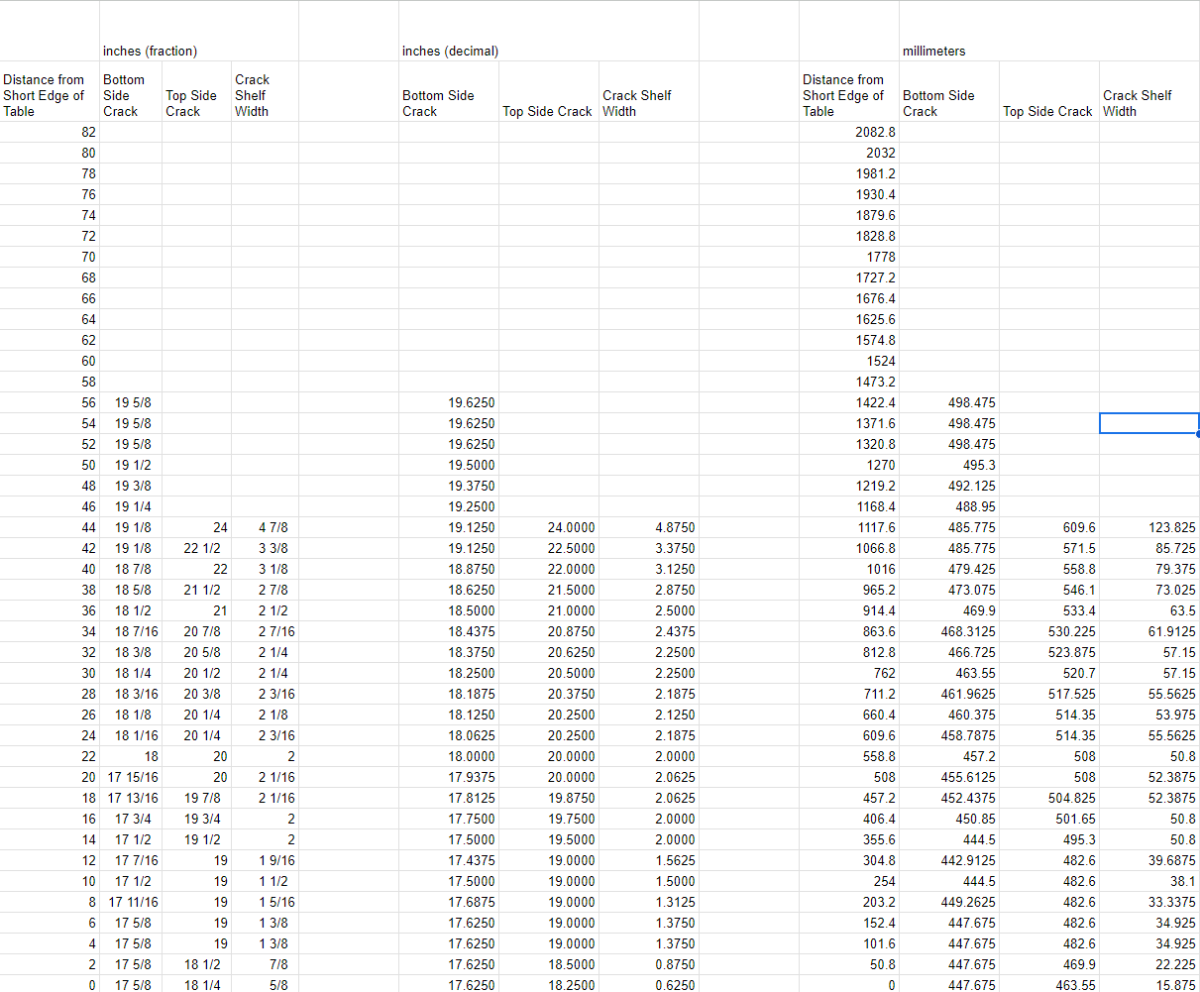Viewport: 1200px width, 992px height.
Task: Select the millimeter cell 492.125
Action: (949, 486)
